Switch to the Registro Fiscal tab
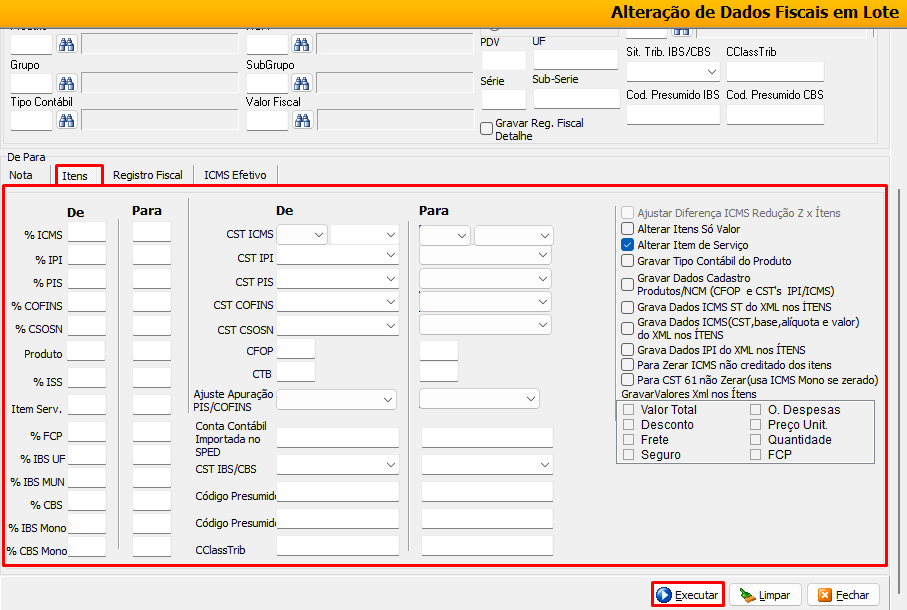 (x=147, y=175)
